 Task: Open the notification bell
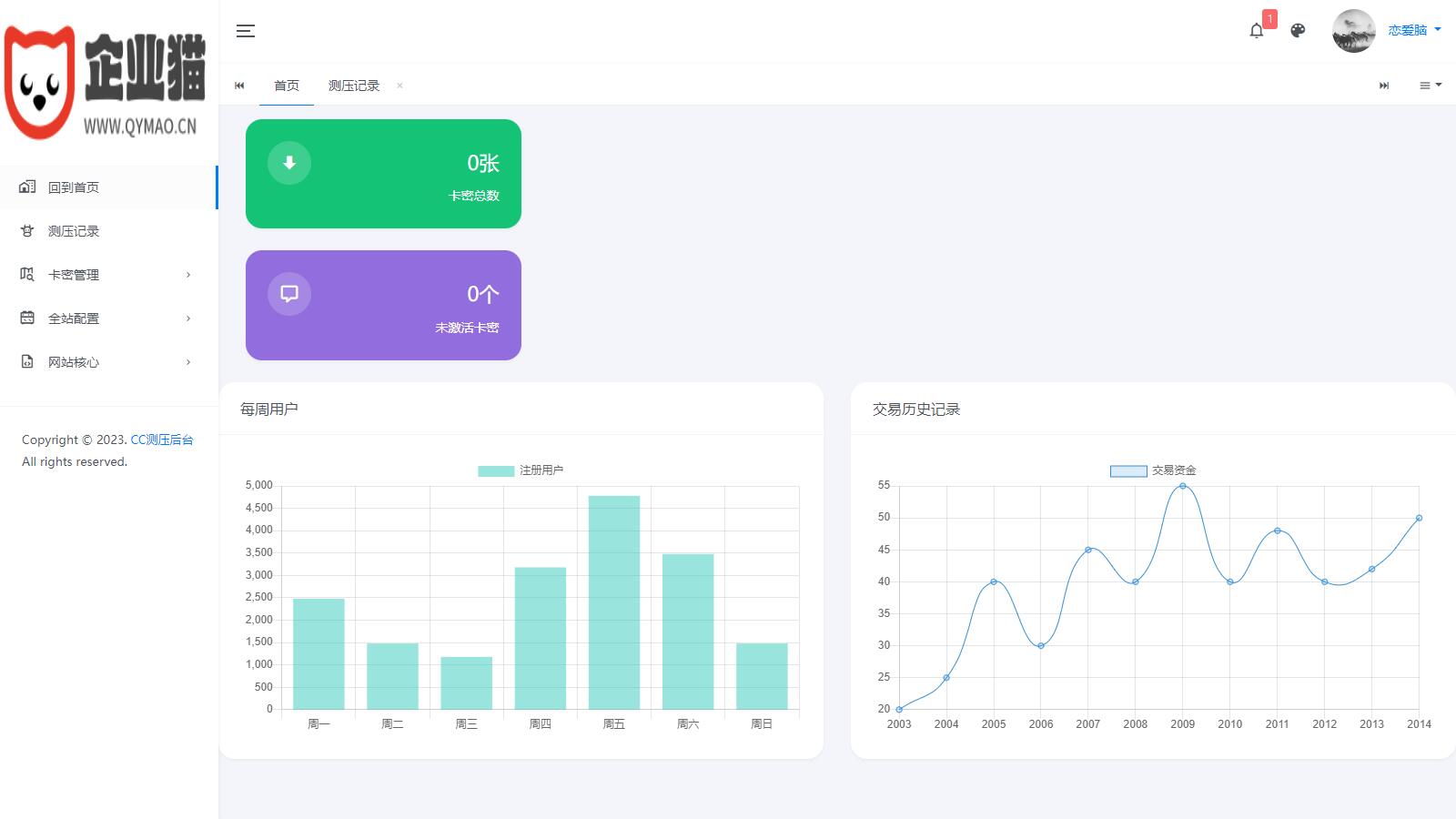(x=1257, y=31)
